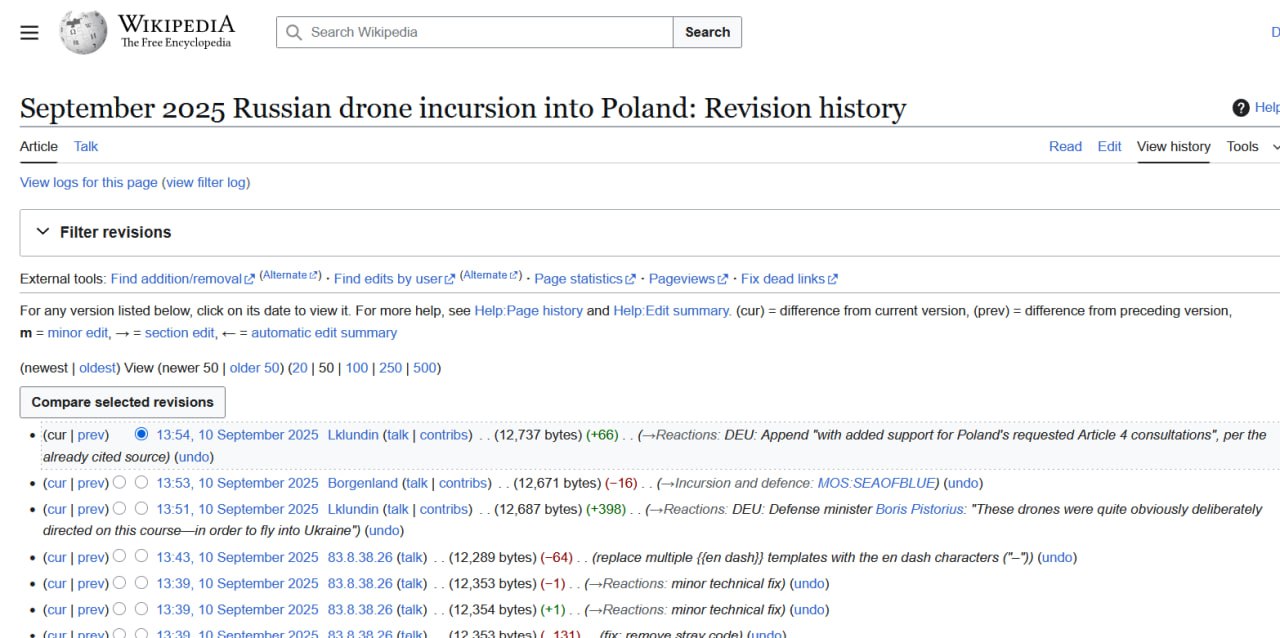The height and width of the screenshot is (638, 1280).
Task: Click the magnifier icon in the search box
Action: point(294,32)
